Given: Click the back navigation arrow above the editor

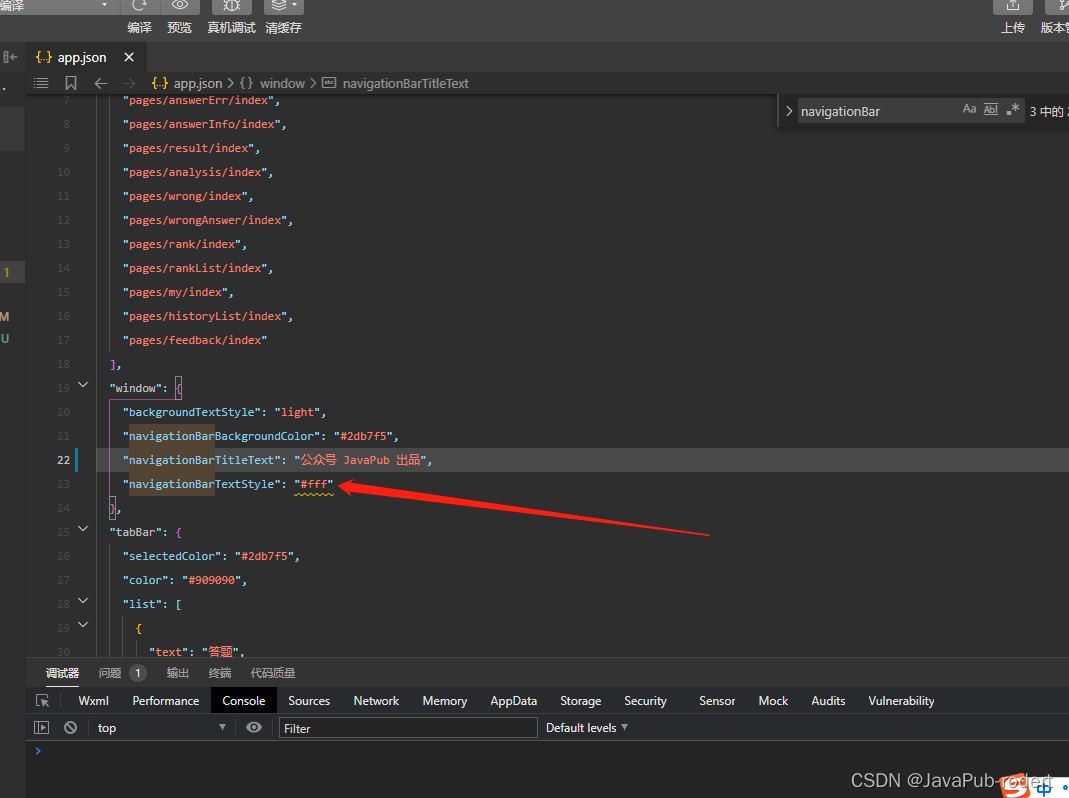Looking at the screenshot, I should click(x=100, y=83).
